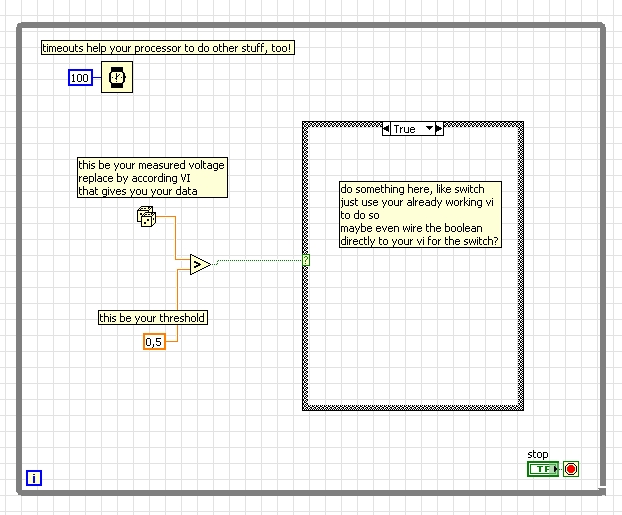Click the stop text label
The height and width of the screenshot is (515, 622).
(x=537, y=454)
